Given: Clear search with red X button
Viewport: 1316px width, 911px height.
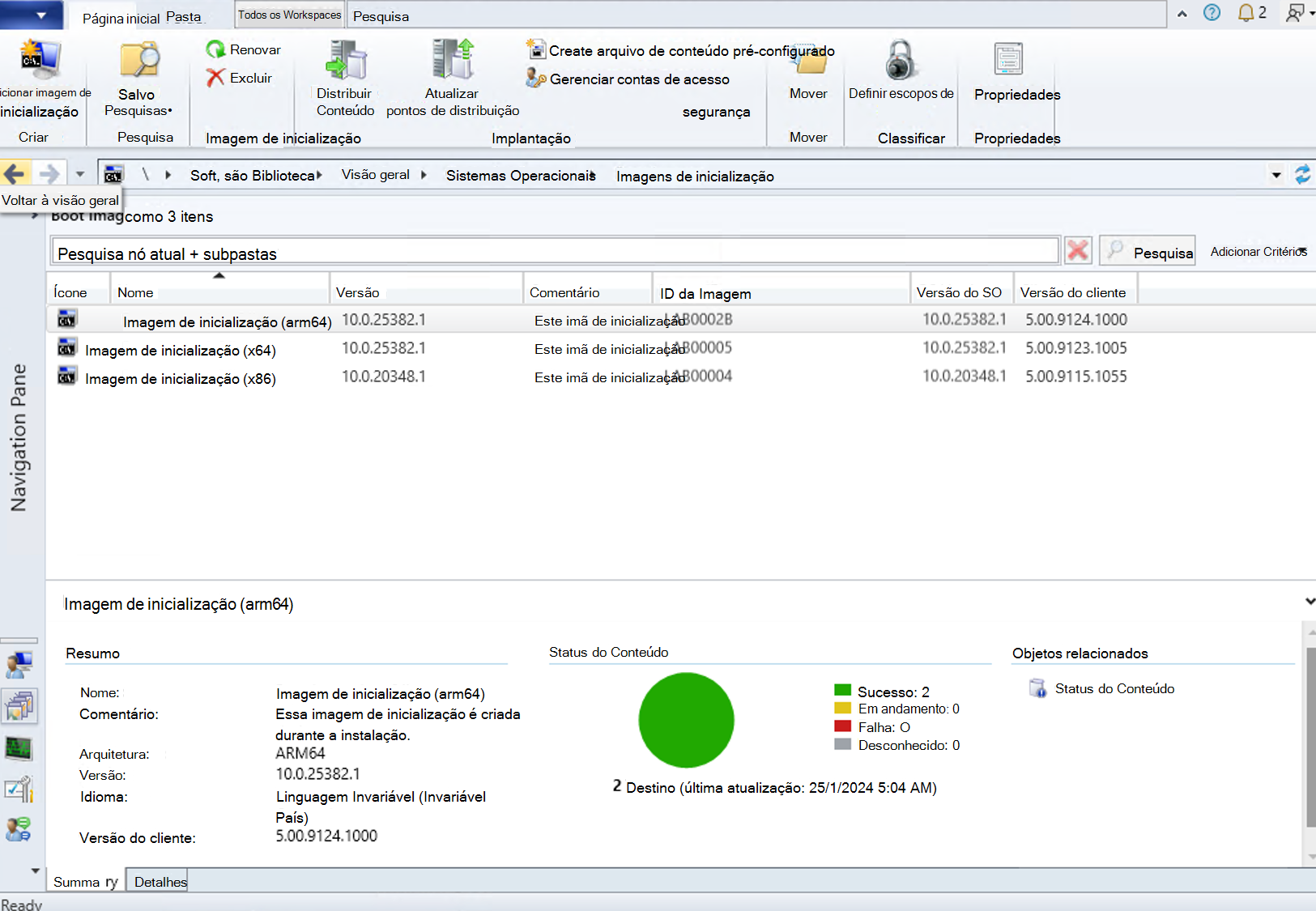Looking at the screenshot, I should click(1078, 251).
